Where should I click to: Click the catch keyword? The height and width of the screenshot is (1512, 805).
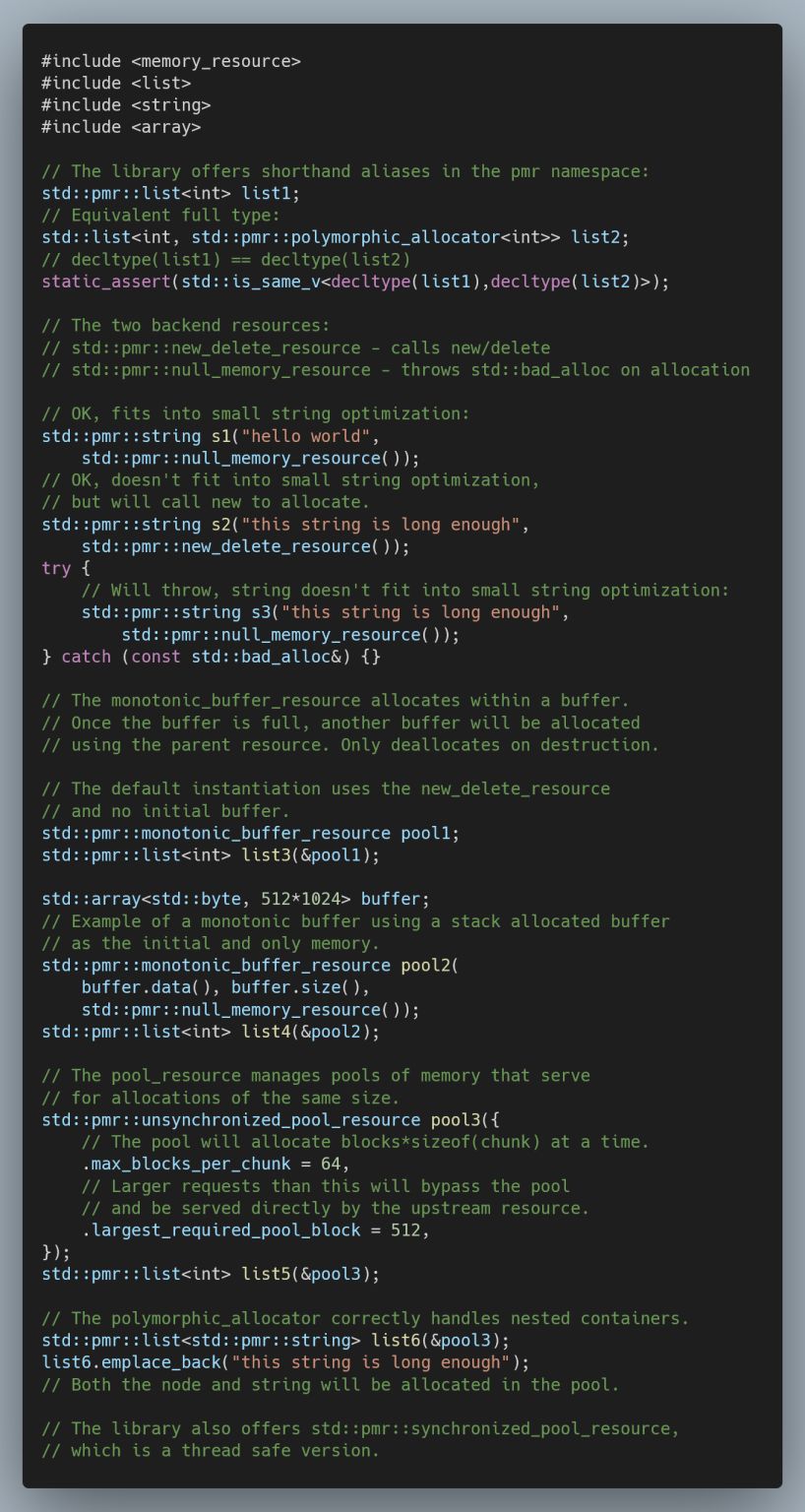tap(86, 657)
